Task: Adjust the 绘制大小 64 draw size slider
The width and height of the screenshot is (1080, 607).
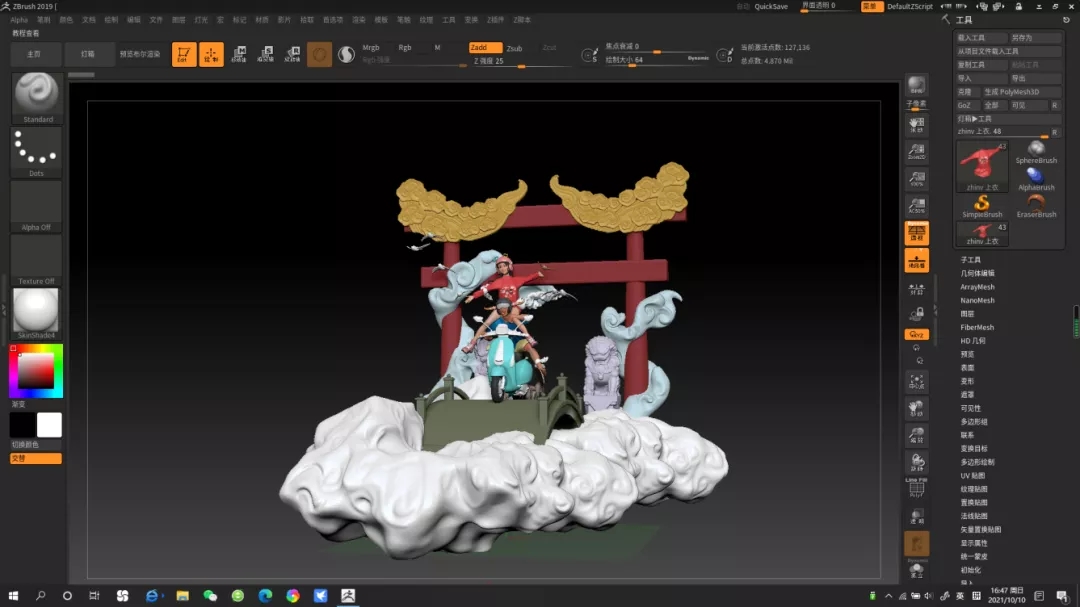Action: click(x=657, y=60)
